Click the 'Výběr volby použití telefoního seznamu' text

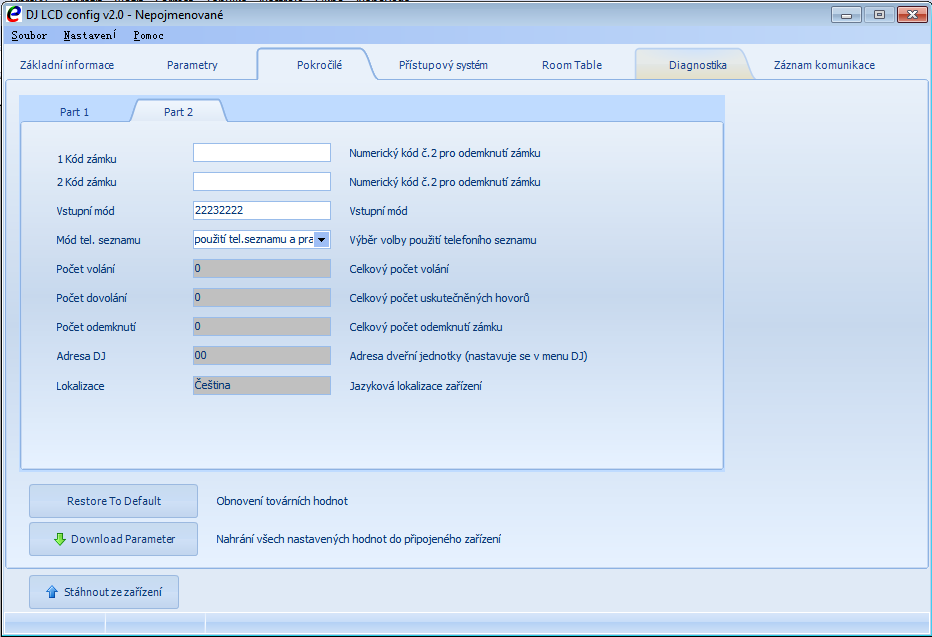[443, 240]
